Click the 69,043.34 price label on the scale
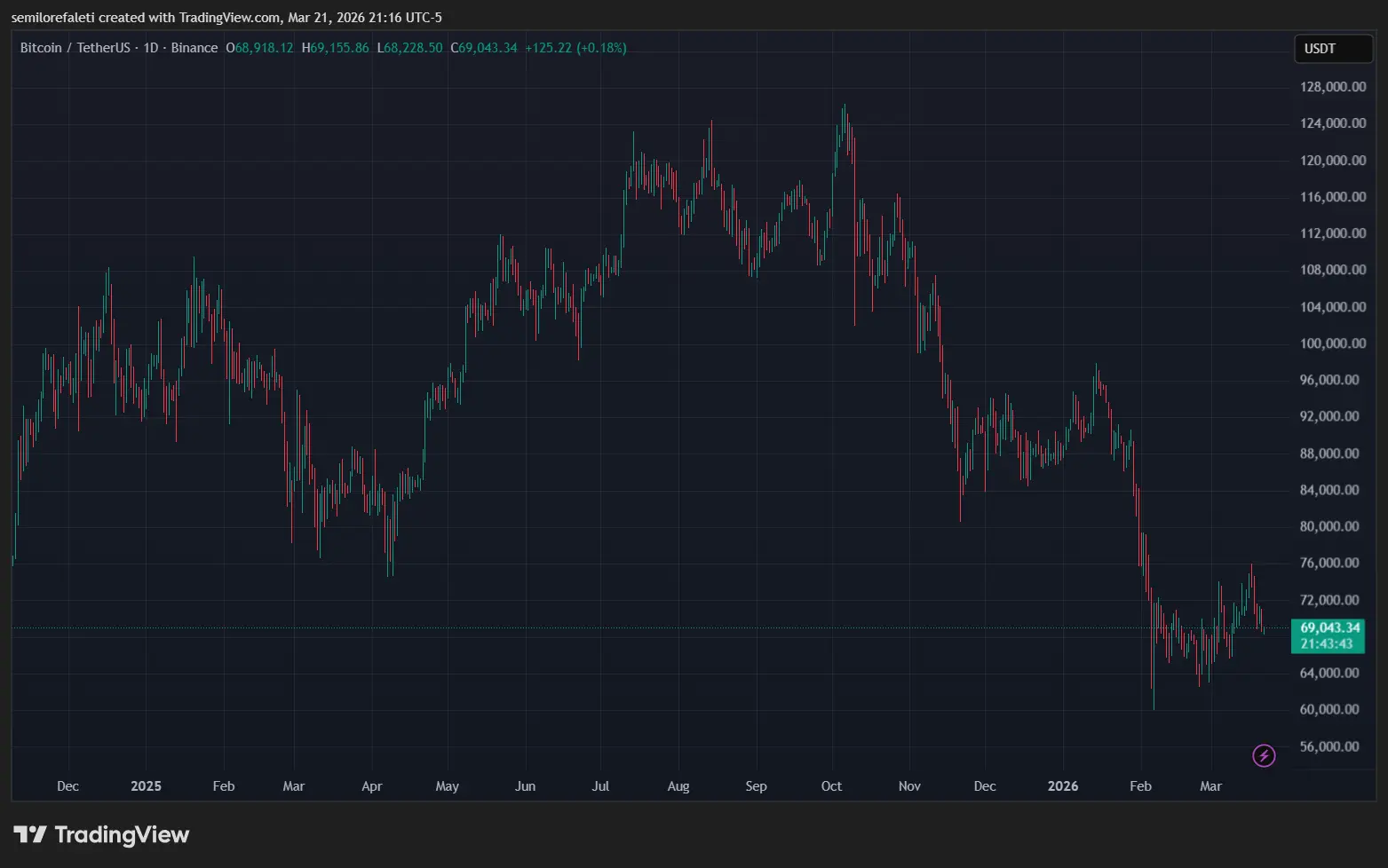The width and height of the screenshot is (1388, 868). point(1328,627)
